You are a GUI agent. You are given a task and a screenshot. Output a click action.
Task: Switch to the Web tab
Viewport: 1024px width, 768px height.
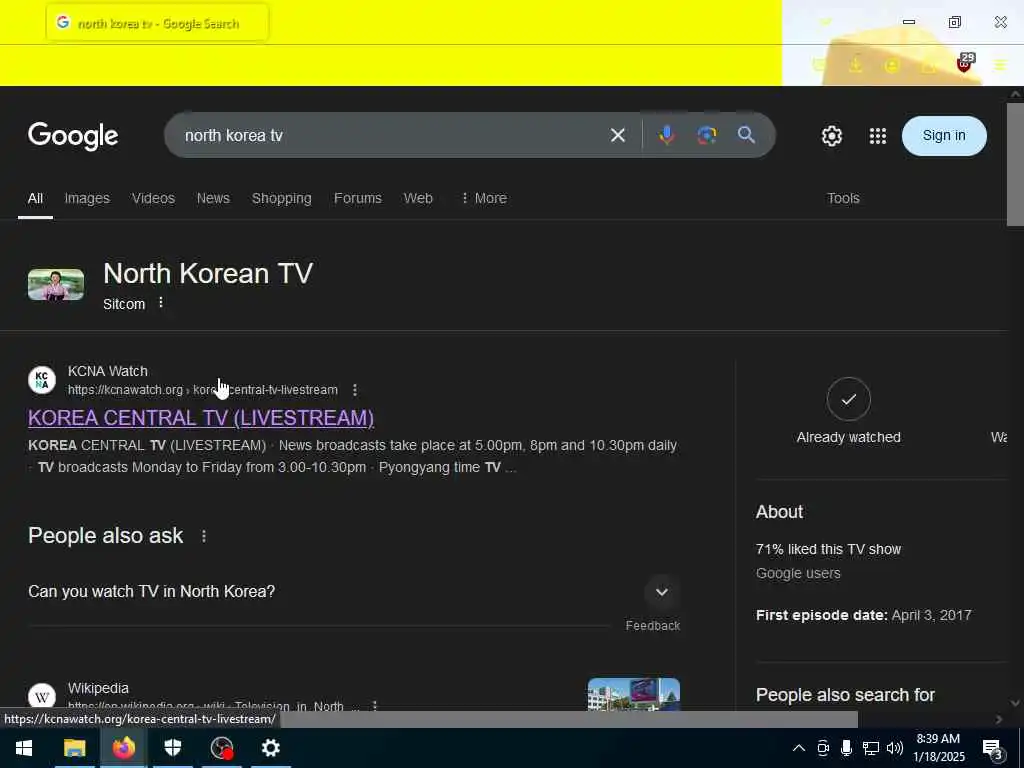click(x=418, y=199)
